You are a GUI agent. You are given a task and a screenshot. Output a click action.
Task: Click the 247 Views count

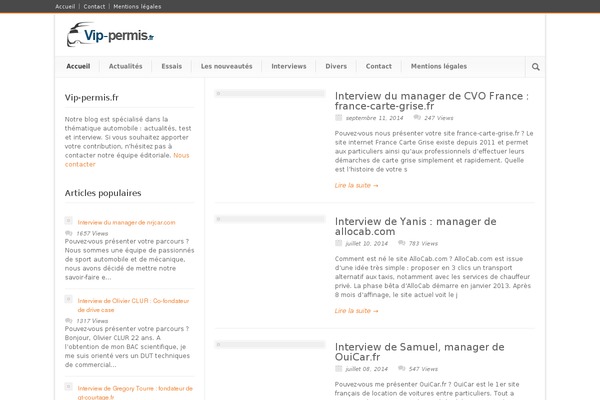[x=439, y=118]
